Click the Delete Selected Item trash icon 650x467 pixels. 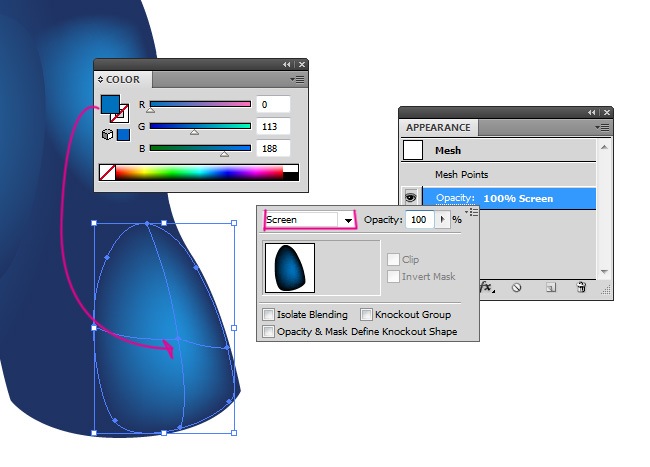tap(581, 287)
